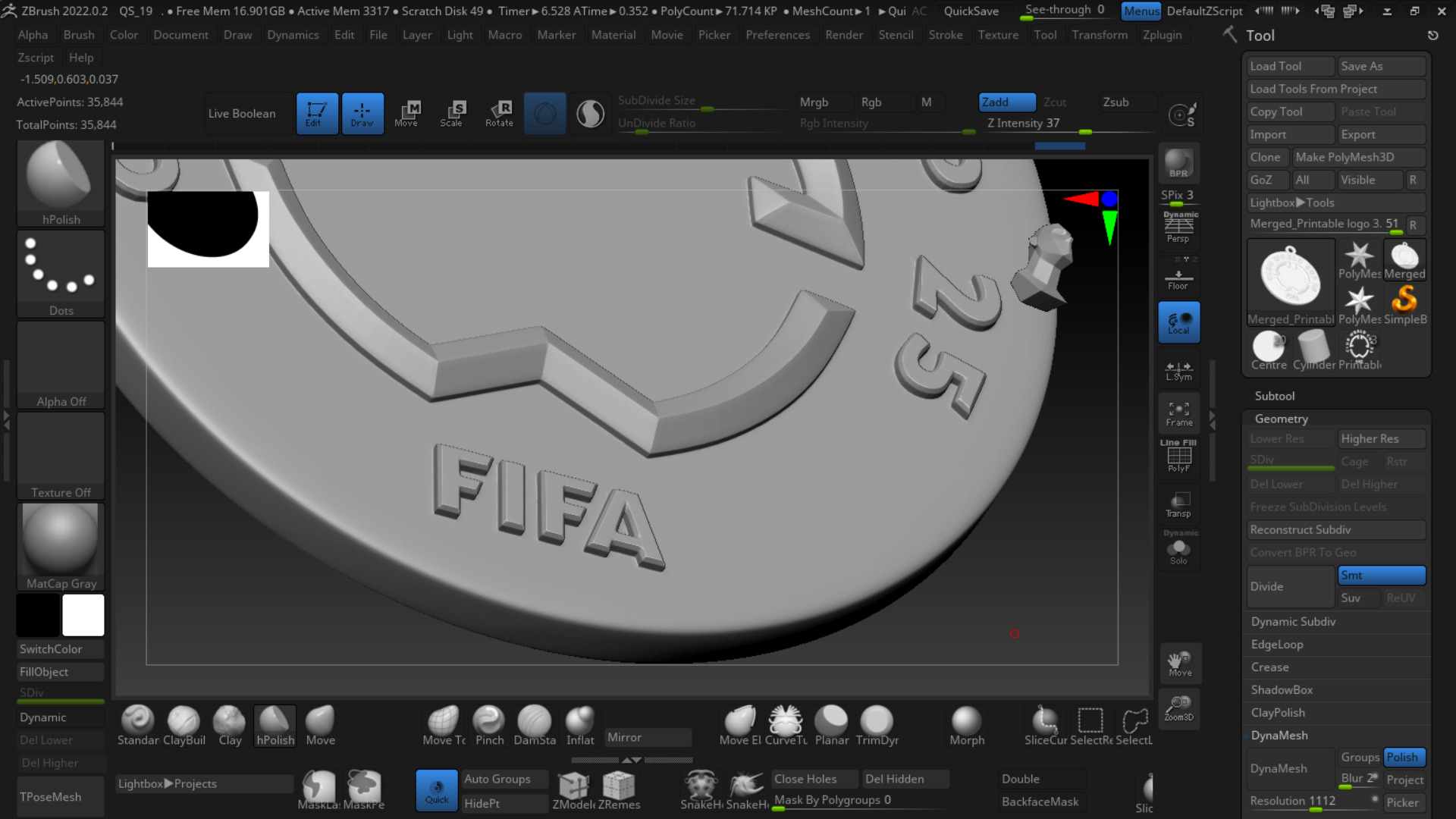This screenshot has height=819, width=1456.
Task: Click Reconstruct Subdiv button
Action: (1336, 529)
